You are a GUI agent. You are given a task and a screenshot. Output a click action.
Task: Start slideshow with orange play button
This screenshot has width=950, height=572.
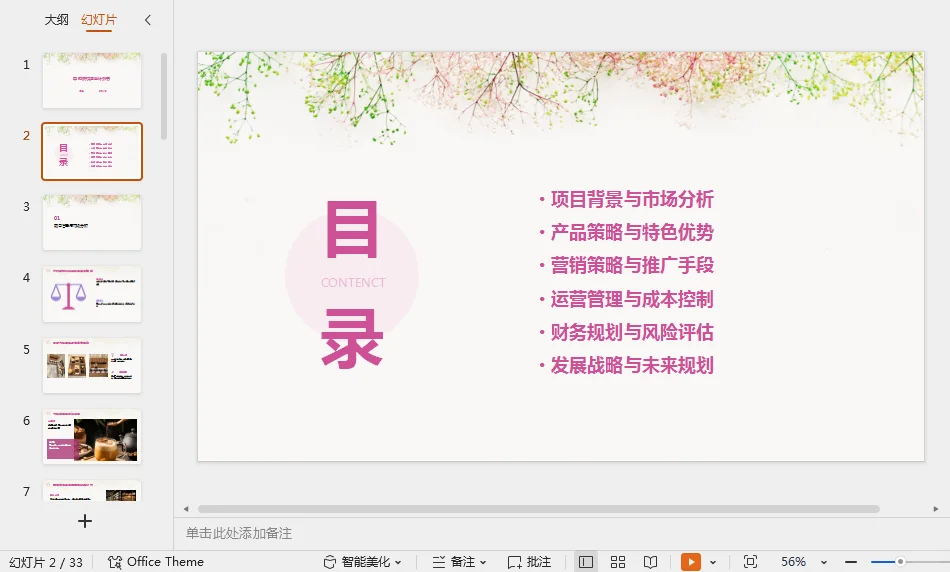pos(691,562)
